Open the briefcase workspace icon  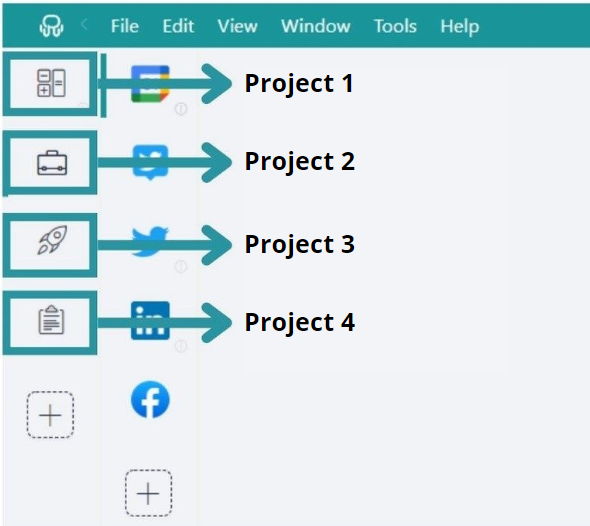(52, 163)
